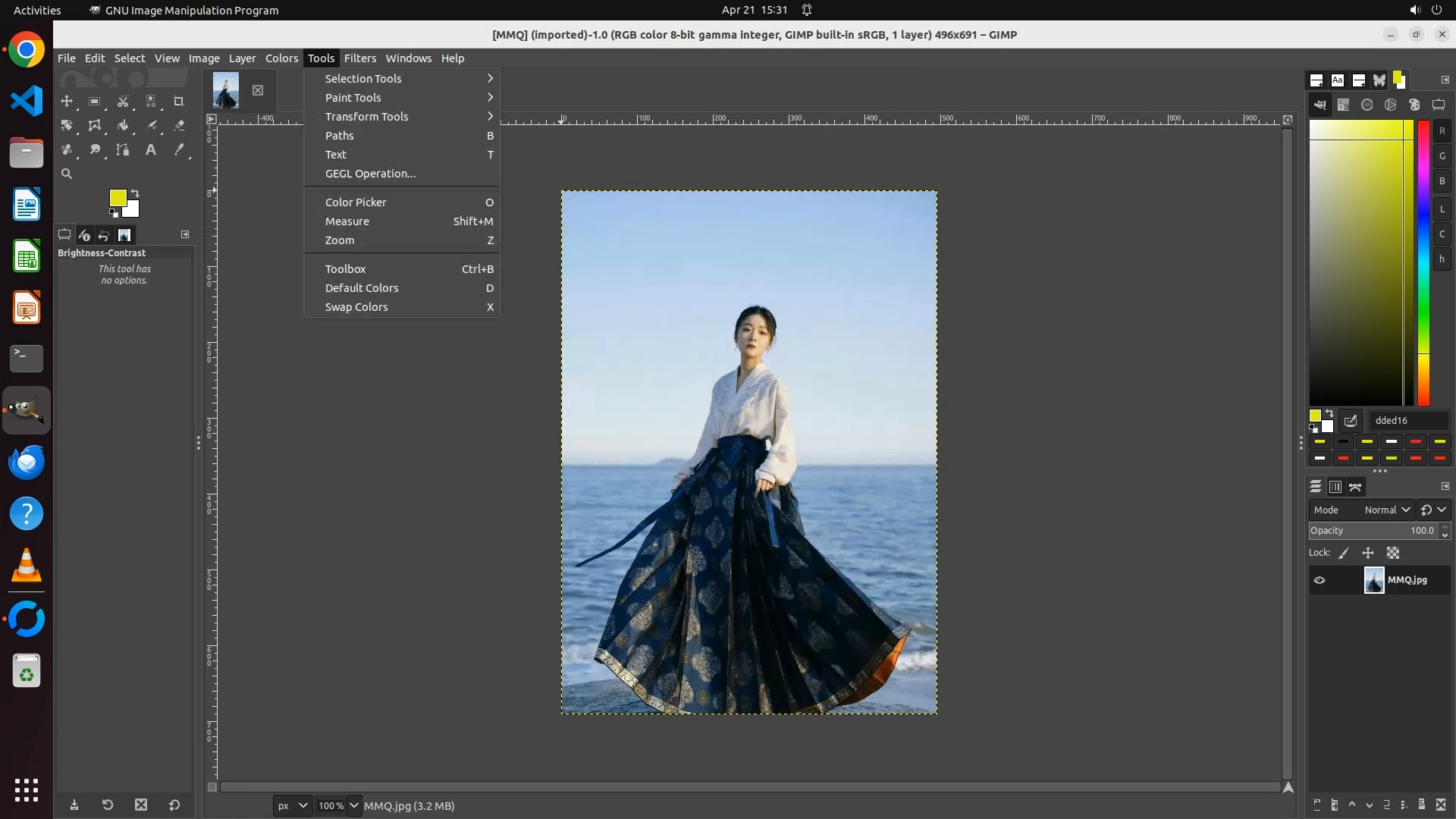1456x819 pixels.
Task: Select the Eraser tool
Action: coord(179,125)
